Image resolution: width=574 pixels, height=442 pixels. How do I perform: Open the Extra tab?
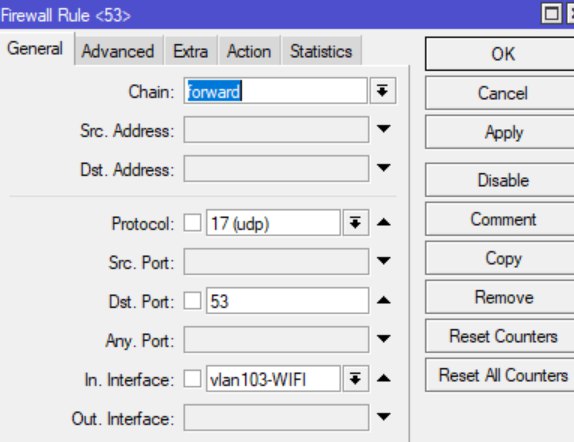[x=191, y=51]
